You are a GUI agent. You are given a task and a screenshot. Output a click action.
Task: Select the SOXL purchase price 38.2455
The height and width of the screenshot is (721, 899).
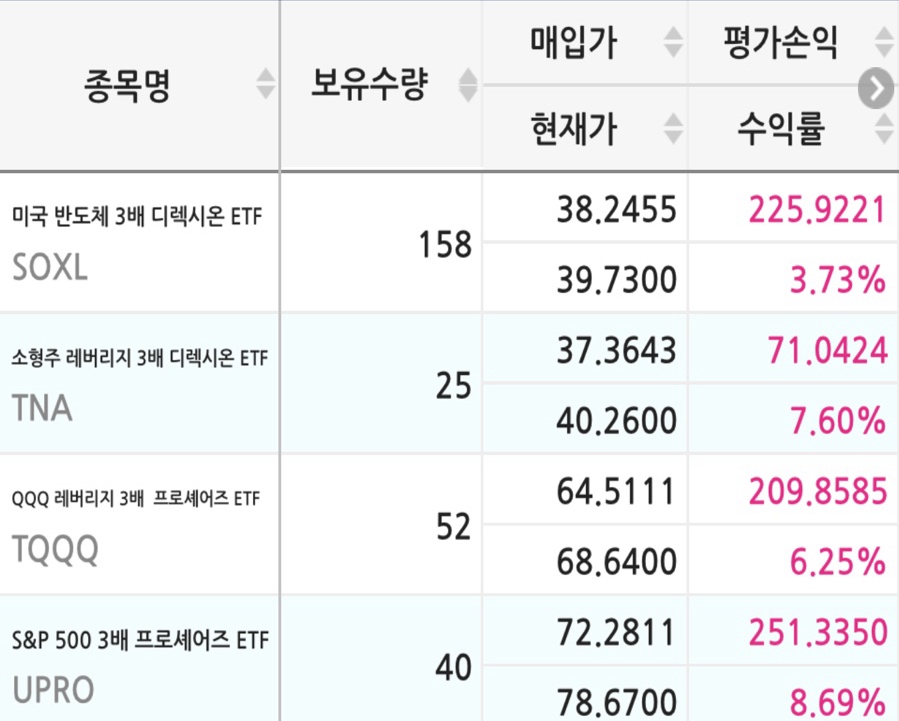(617, 209)
